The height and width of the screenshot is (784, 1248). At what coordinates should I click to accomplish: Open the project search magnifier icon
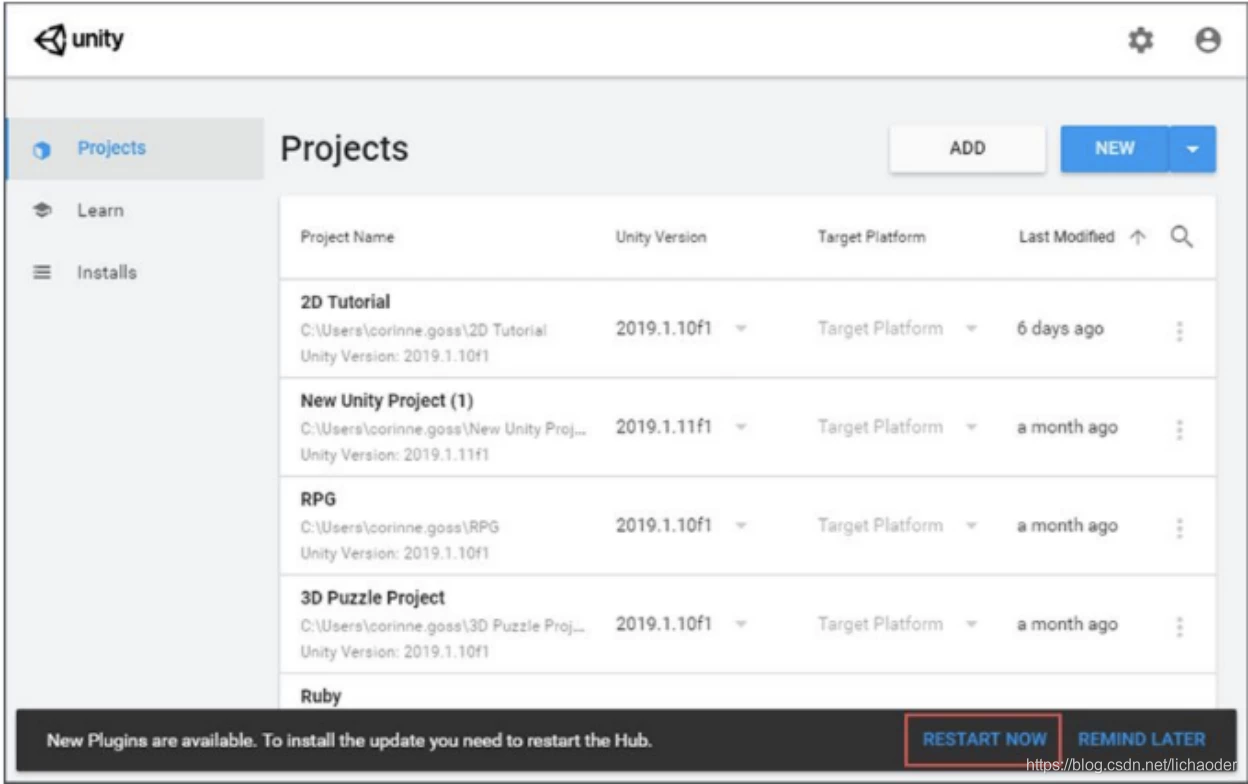tap(1181, 237)
